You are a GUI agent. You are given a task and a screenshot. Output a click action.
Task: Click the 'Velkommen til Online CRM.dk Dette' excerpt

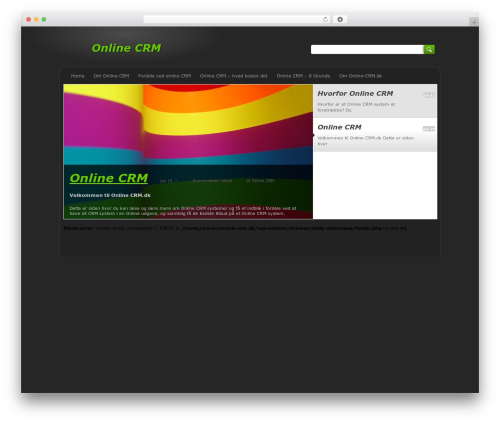tap(365, 141)
